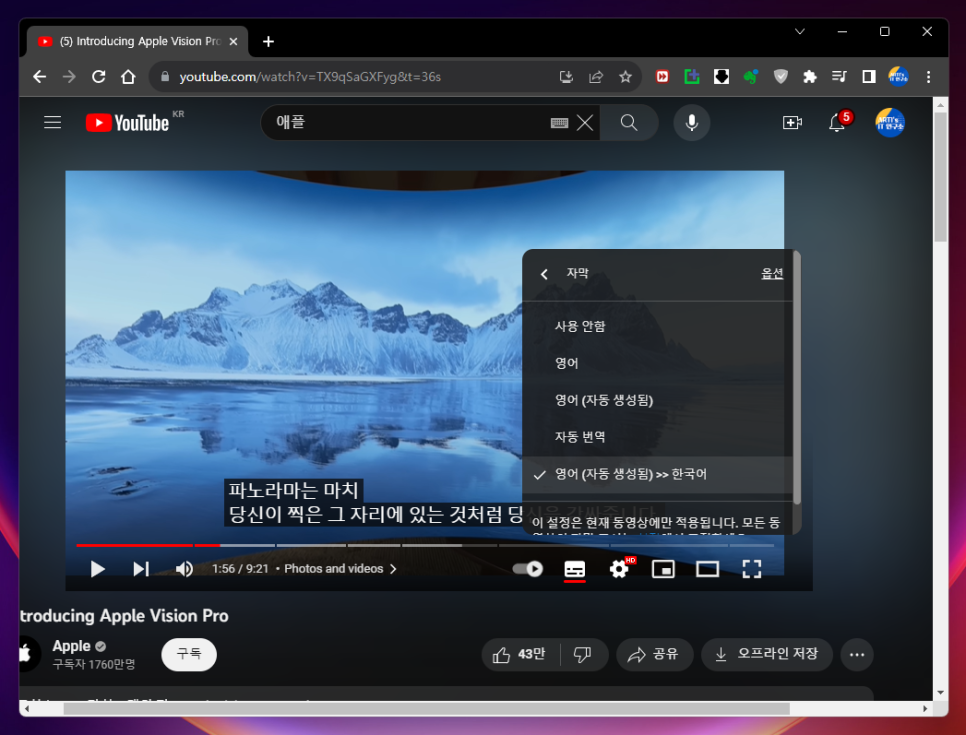The width and height of the screenshot is (966, 735).
Task: Dislike the video with thumbs down
Action: (x=583, y=654)
